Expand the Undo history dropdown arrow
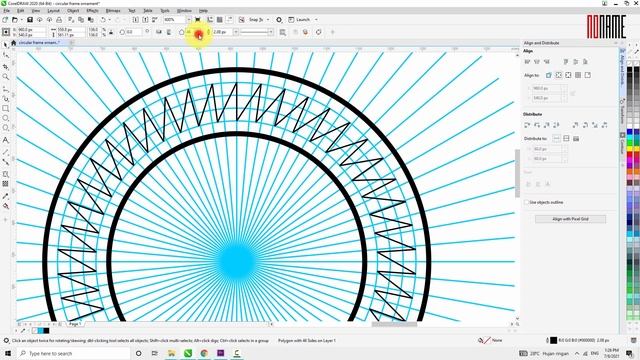This screenshot has width=640, height=360. coord(109,20)
